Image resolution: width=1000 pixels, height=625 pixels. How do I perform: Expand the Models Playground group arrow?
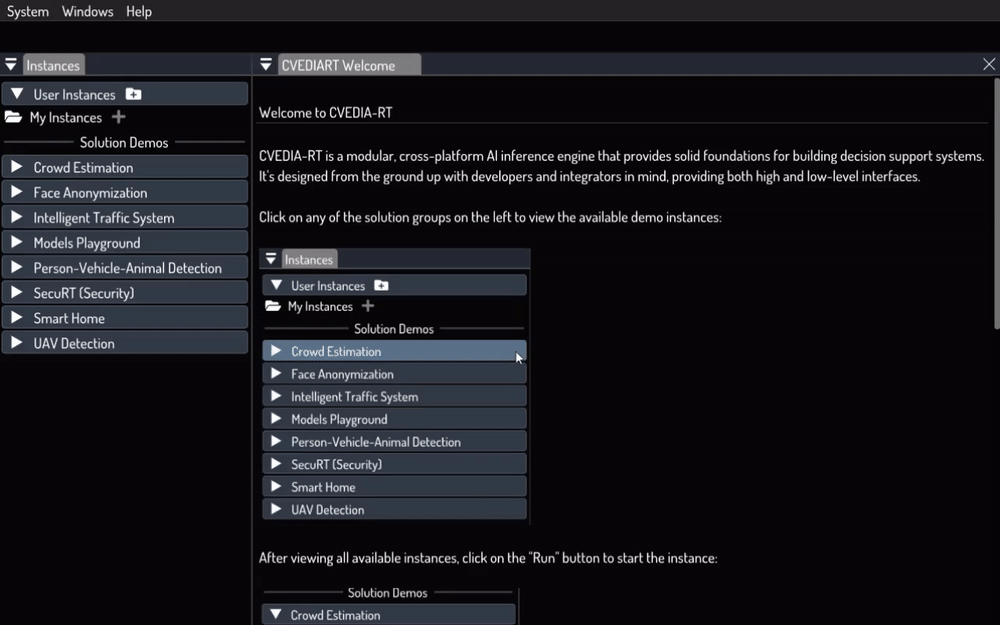pyautogui.click(x=17, y=242)
